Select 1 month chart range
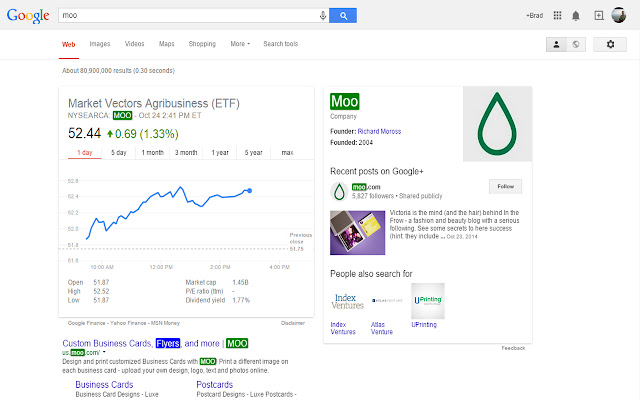Image resolution: width=640 pixels, height=400 pixels. pyautogui.click(x=152, y=153)
